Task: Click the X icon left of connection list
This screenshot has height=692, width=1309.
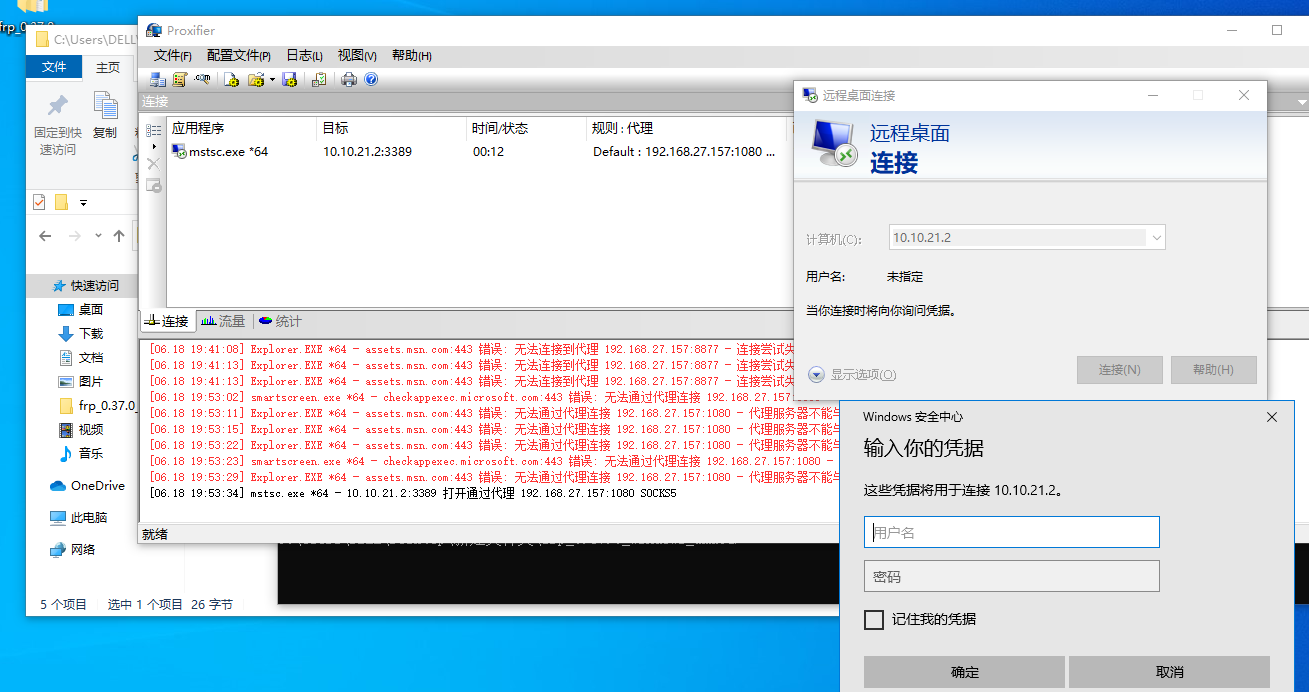Action: 153,163
